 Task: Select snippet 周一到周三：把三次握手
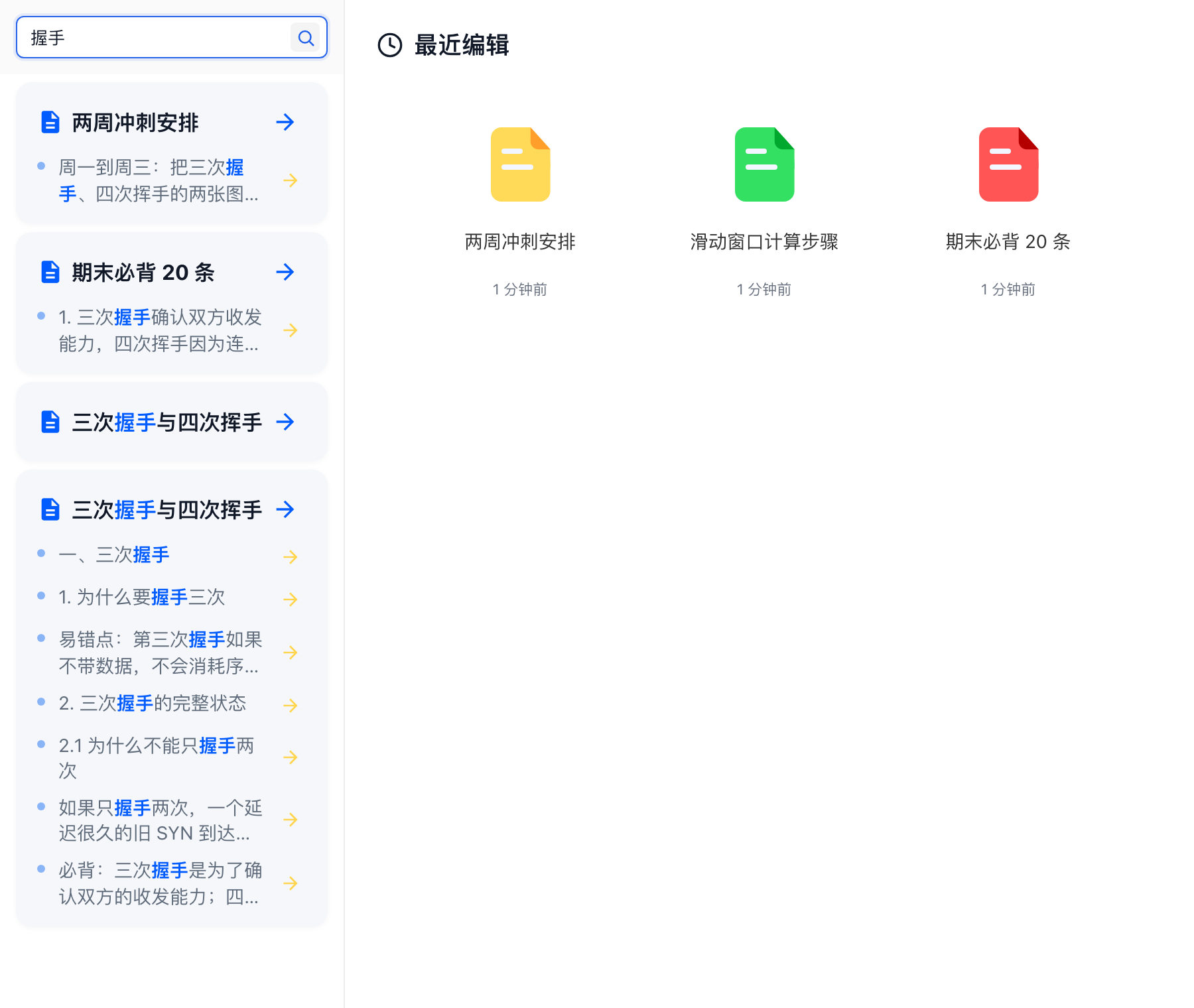pyautogui.click(x=159, y=180)
